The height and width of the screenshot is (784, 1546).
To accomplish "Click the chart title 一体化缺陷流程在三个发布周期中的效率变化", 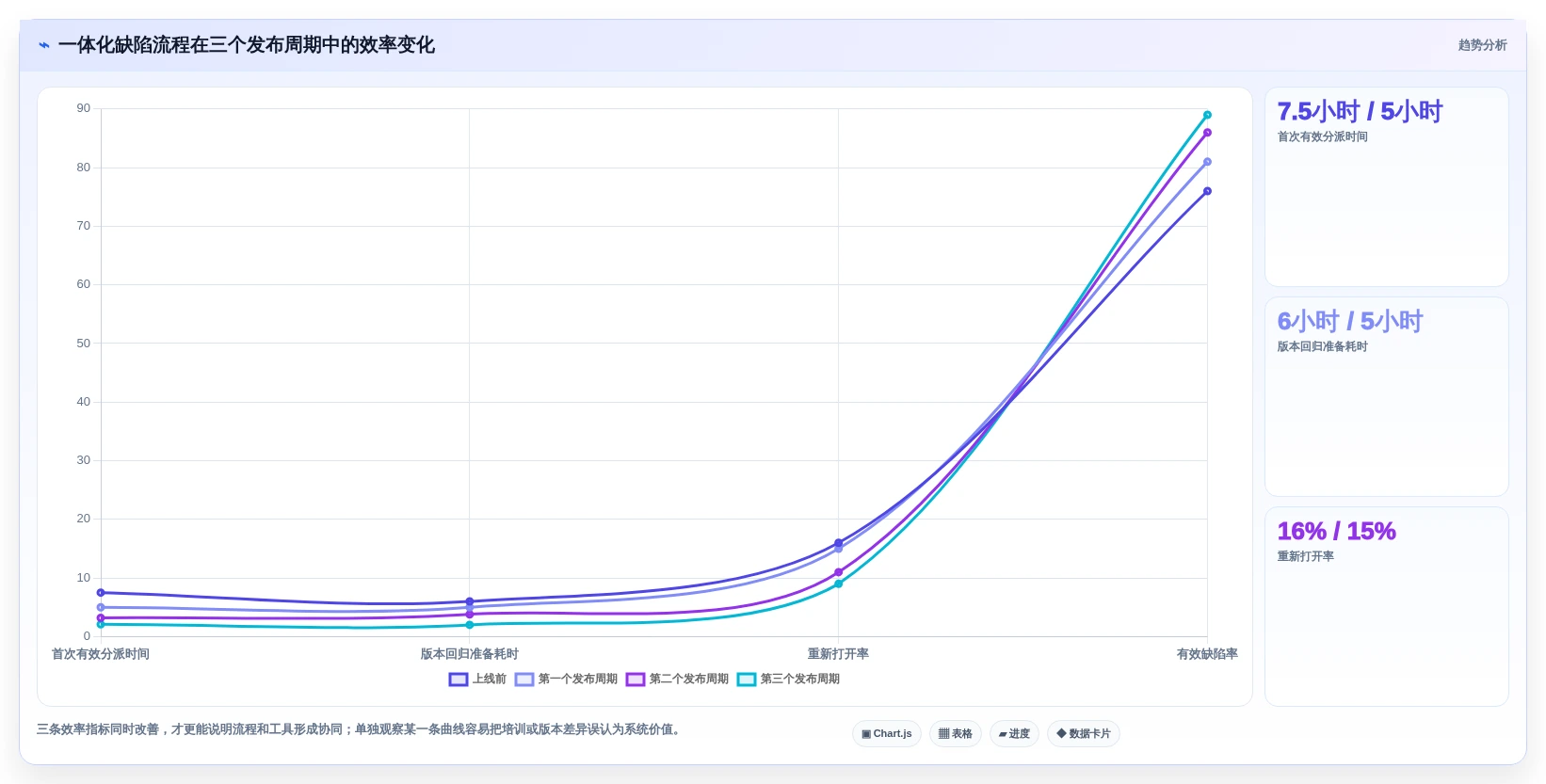I will (246, 45).
